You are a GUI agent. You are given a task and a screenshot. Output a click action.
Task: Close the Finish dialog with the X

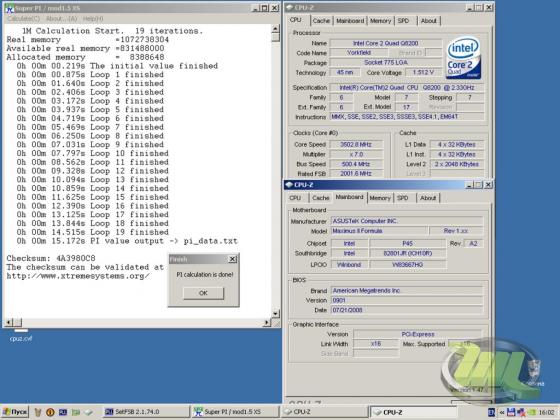(232, 259)
